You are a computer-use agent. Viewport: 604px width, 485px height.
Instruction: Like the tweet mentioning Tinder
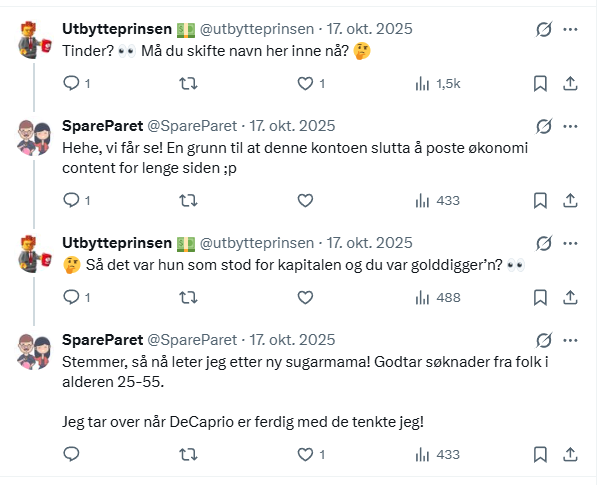306,84
